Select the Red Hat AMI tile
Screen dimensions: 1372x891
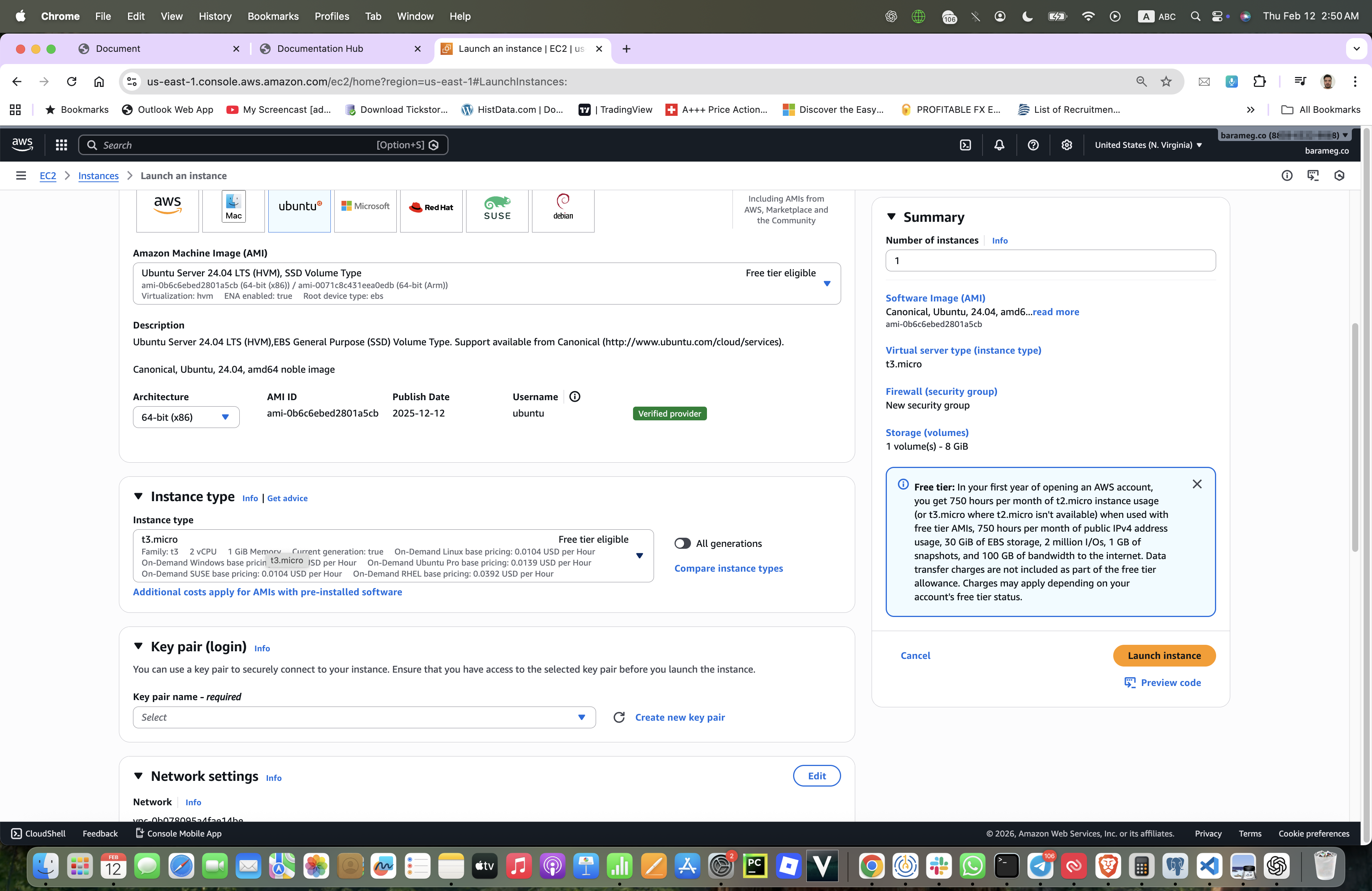(x=431, y=207)
